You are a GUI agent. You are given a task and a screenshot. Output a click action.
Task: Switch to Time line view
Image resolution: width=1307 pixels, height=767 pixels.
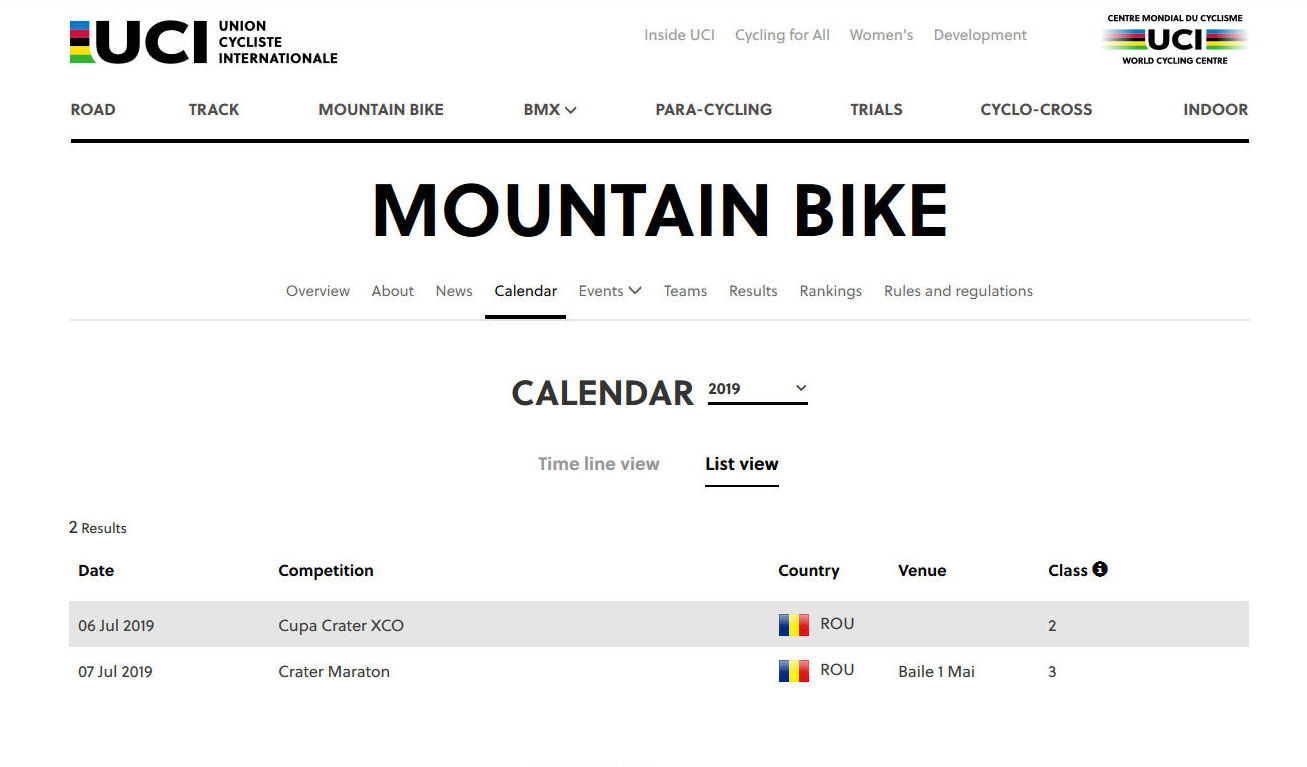(598, 464)
